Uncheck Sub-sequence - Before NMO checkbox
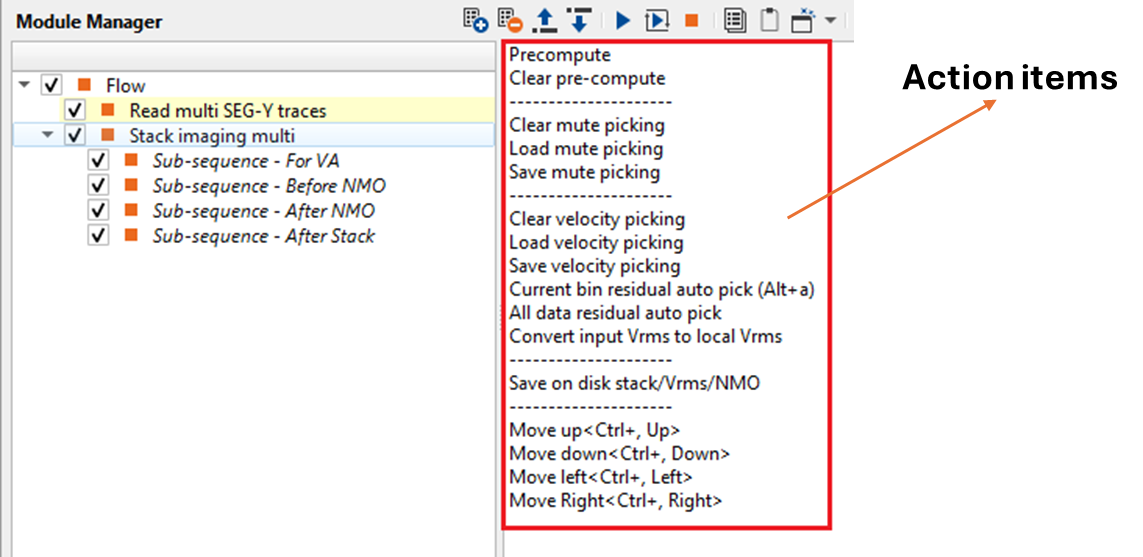The image size is (1143, 557). (x=98, y=186)
